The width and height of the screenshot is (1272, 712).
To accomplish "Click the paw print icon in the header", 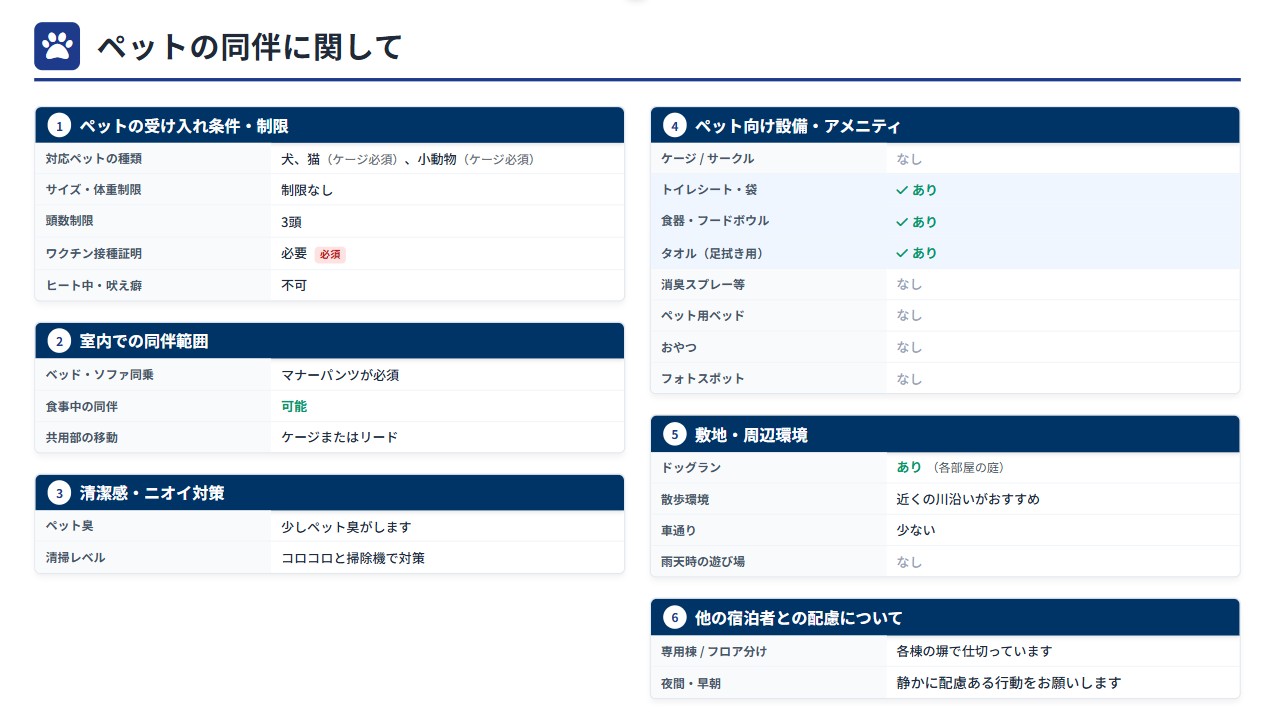I will (x=56, y=45).
